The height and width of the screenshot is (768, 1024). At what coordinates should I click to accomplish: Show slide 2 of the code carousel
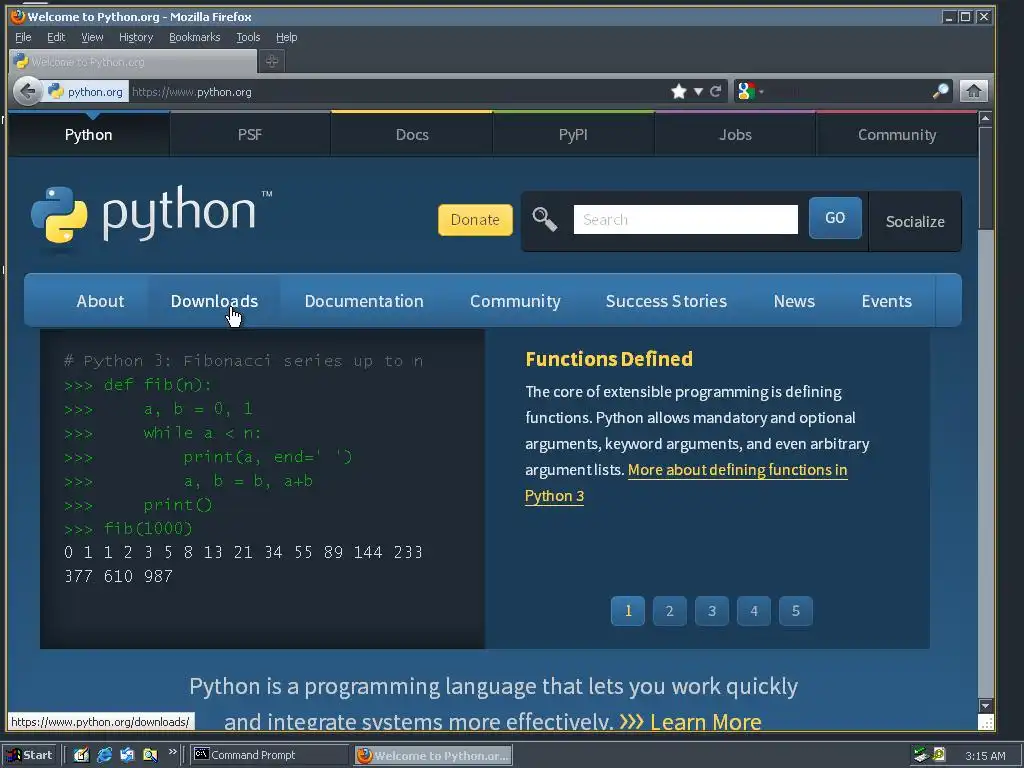pos(669,611)
